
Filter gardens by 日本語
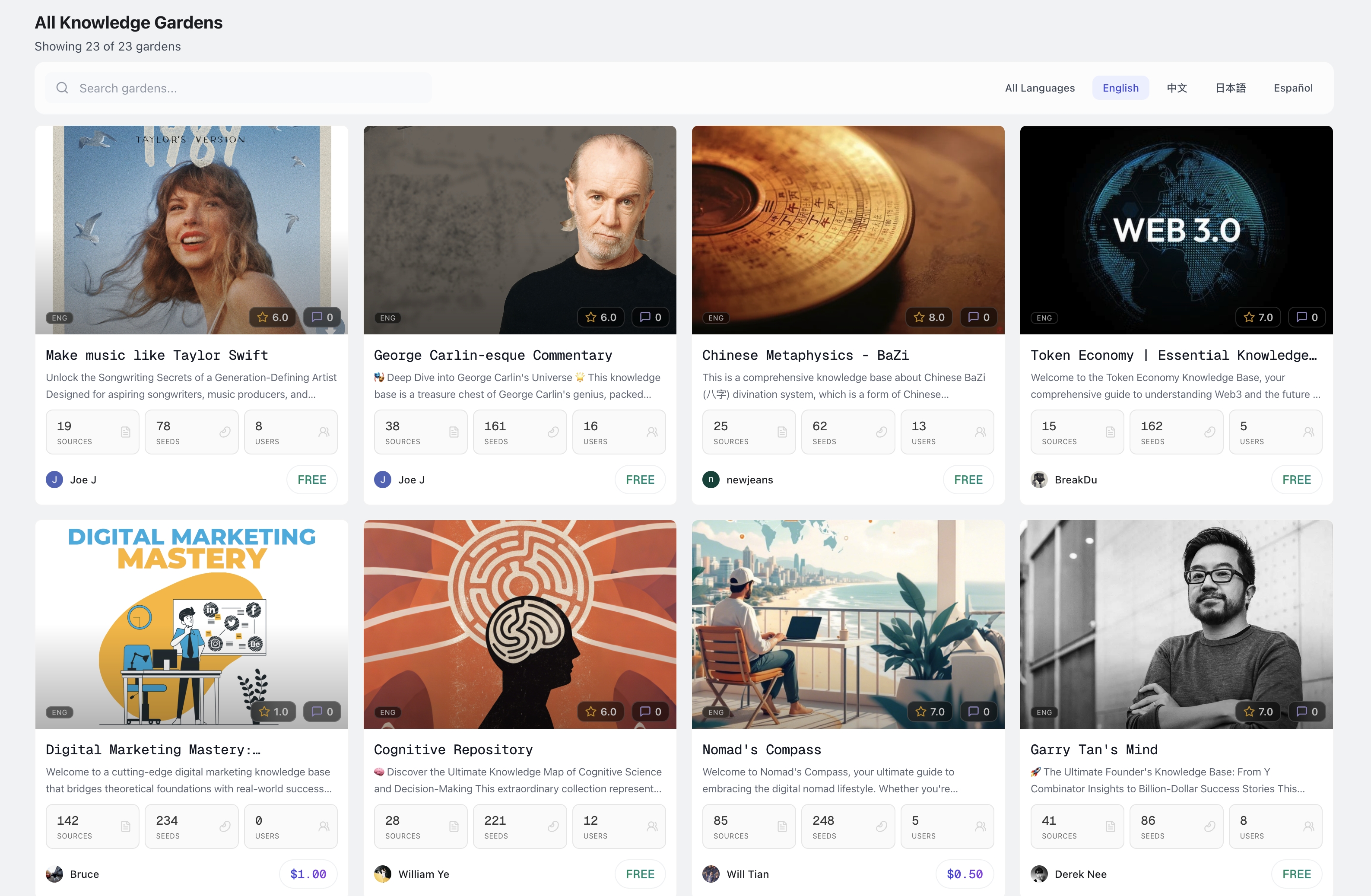(1231, 88)
